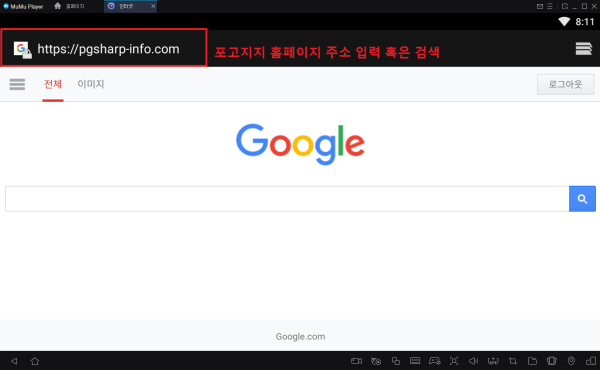The width and height of the screenshot is (600, 370).
Task: Click the site favicon lock in address bar
Action: click(23, 50)
